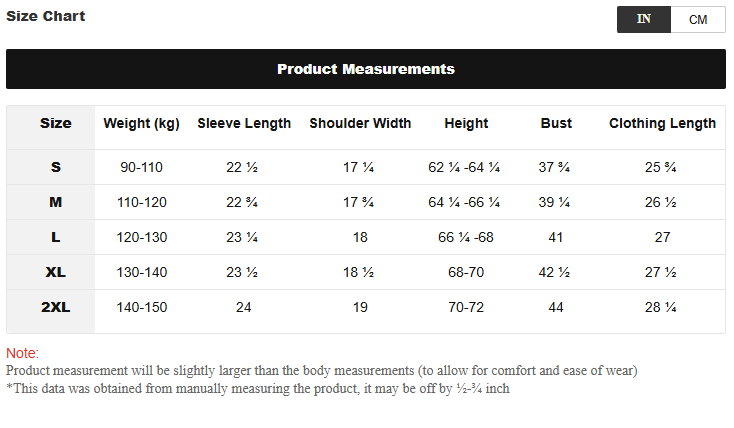Select the 2XL size row label

[x=56, y=307]
